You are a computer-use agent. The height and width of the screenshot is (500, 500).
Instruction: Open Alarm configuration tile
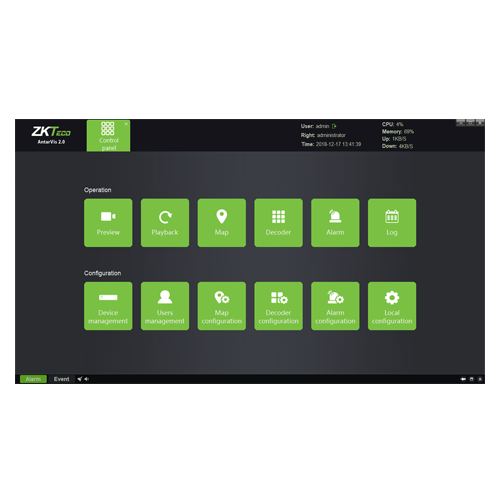pyautogui.click(x=335, y=306)
